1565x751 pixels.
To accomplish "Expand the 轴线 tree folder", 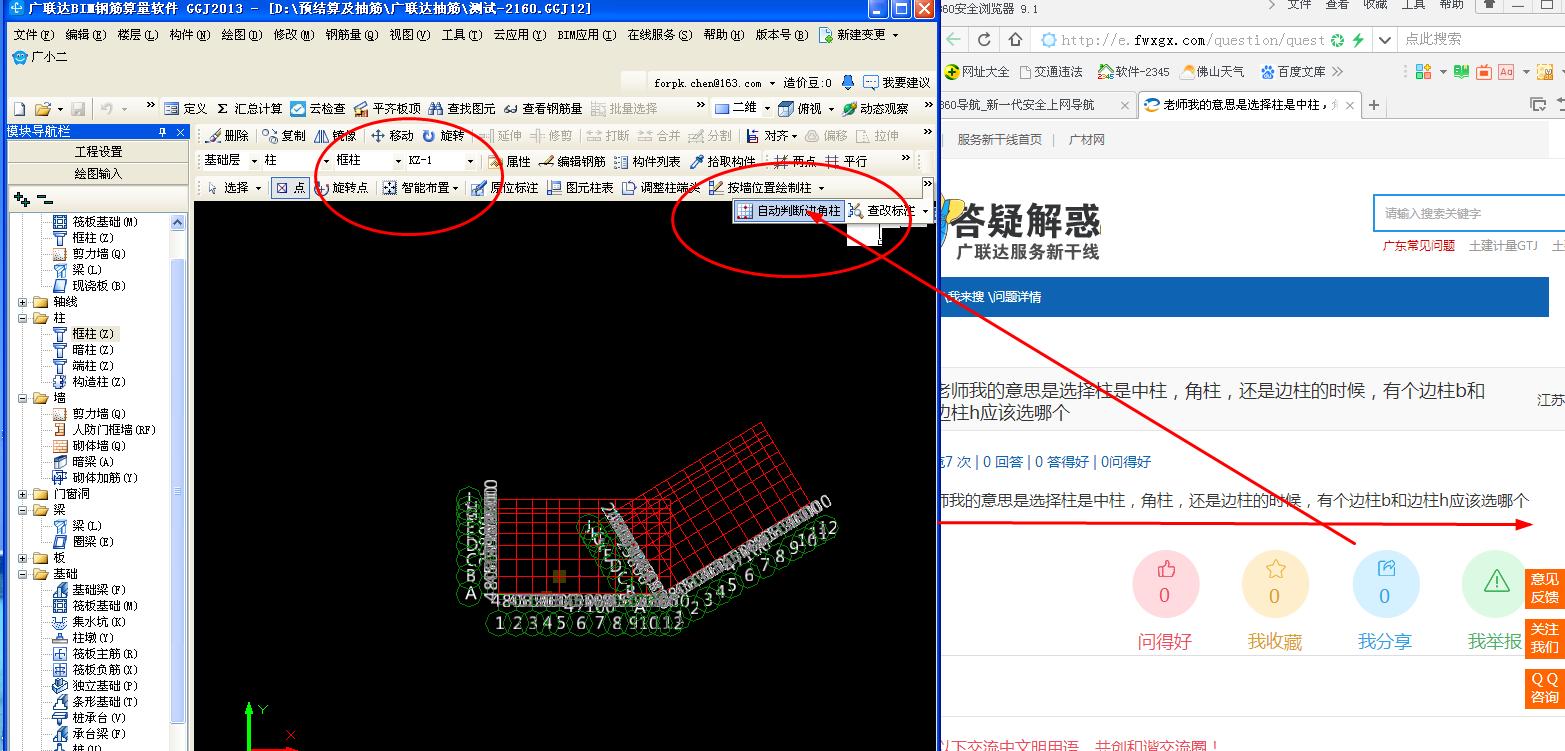I will pyautogui.click(x=23, y=302).
